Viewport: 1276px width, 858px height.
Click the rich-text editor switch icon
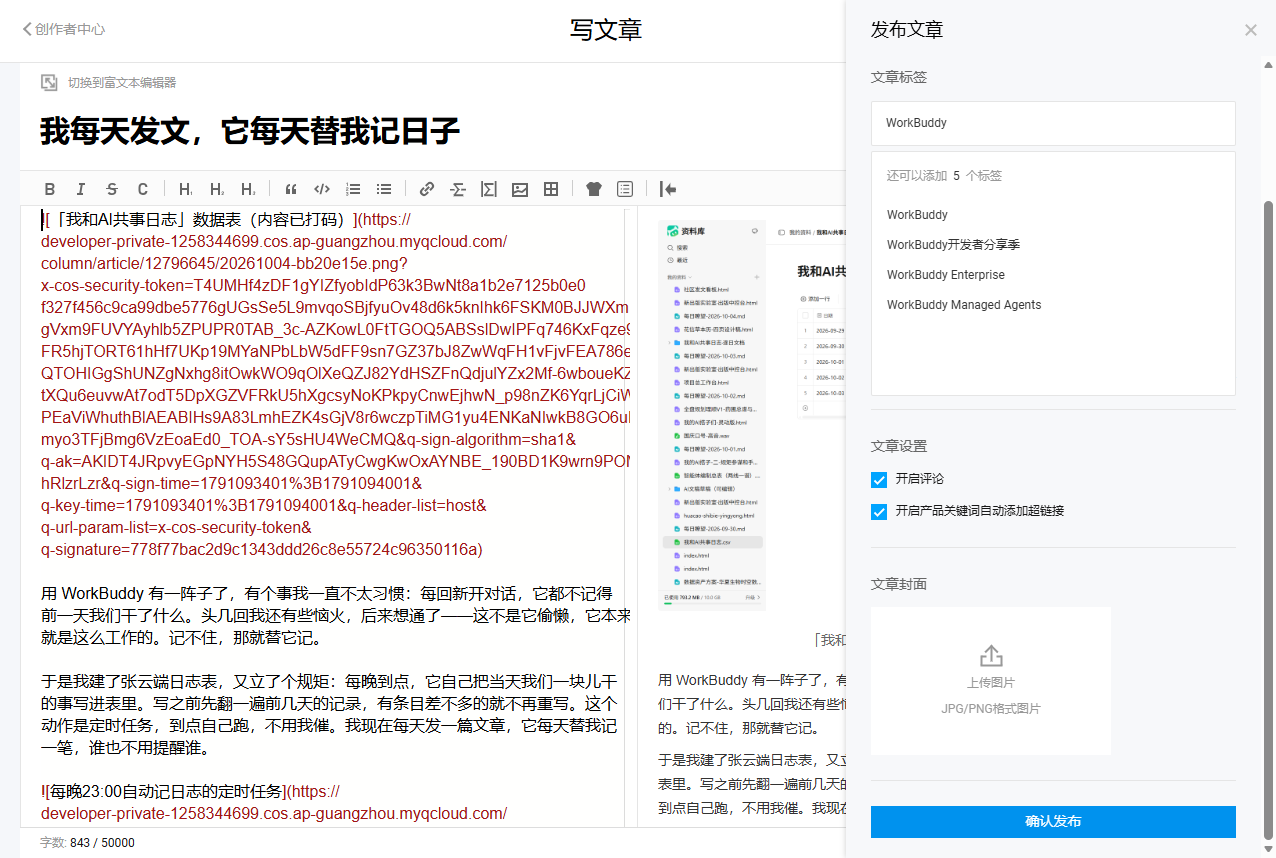(49, 83)
